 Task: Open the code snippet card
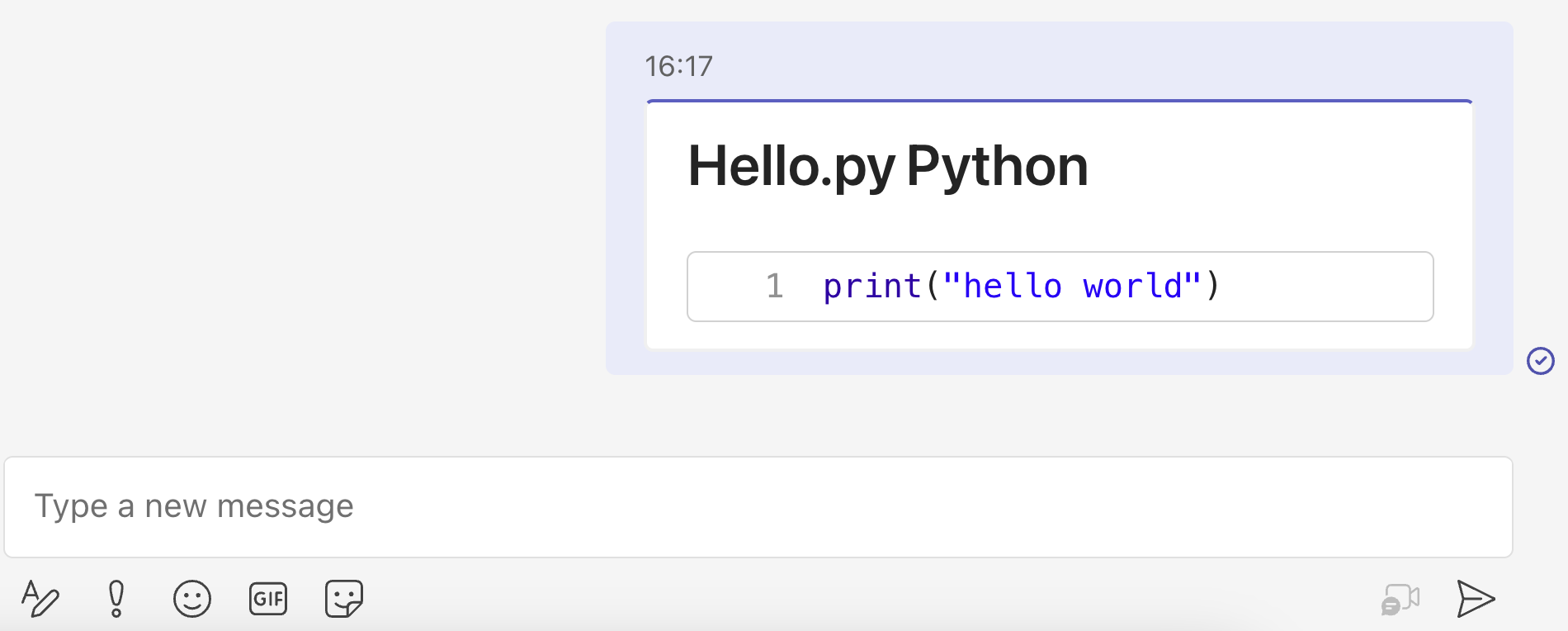click(x=1060, y=225)
